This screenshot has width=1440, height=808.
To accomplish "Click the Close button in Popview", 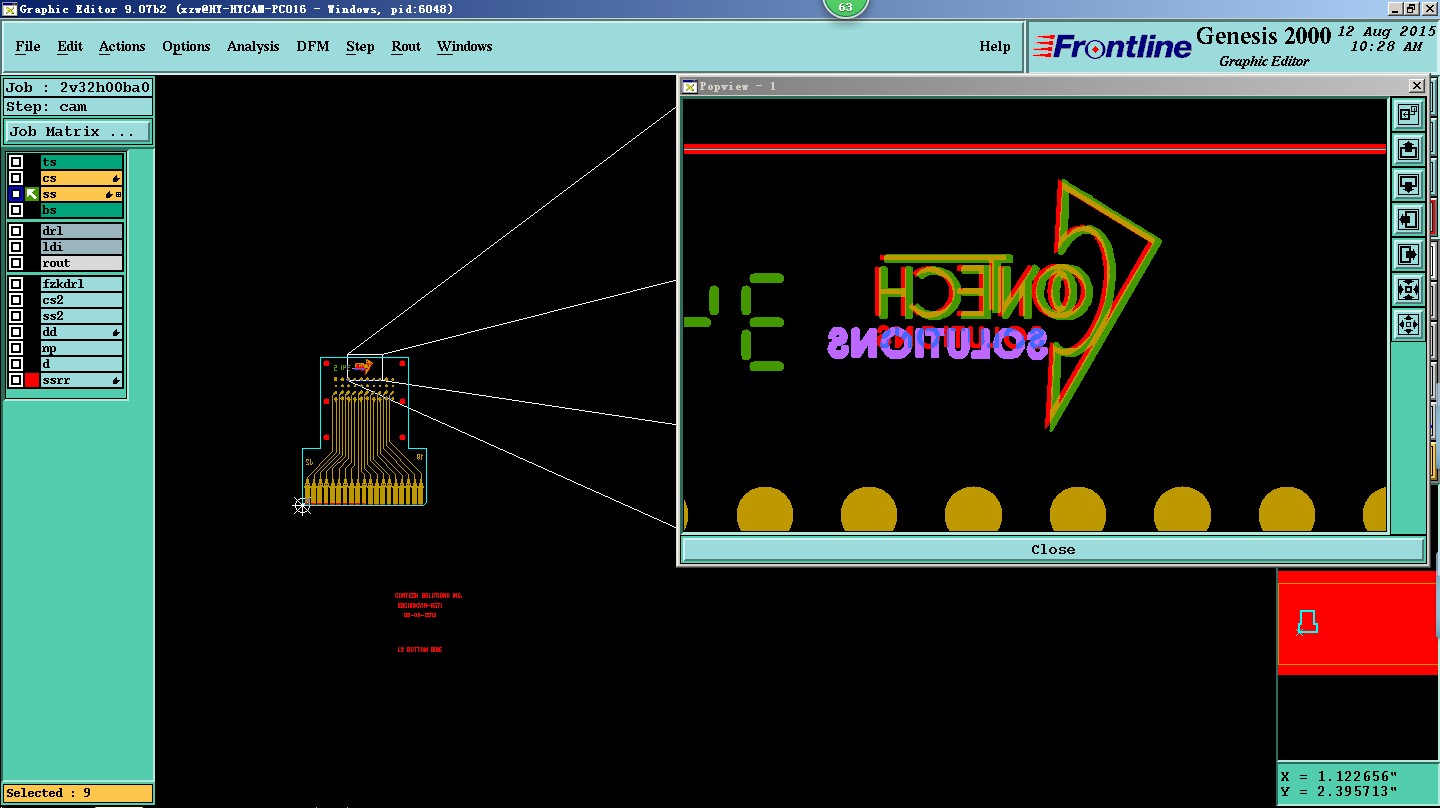I will pos(1052,549).
